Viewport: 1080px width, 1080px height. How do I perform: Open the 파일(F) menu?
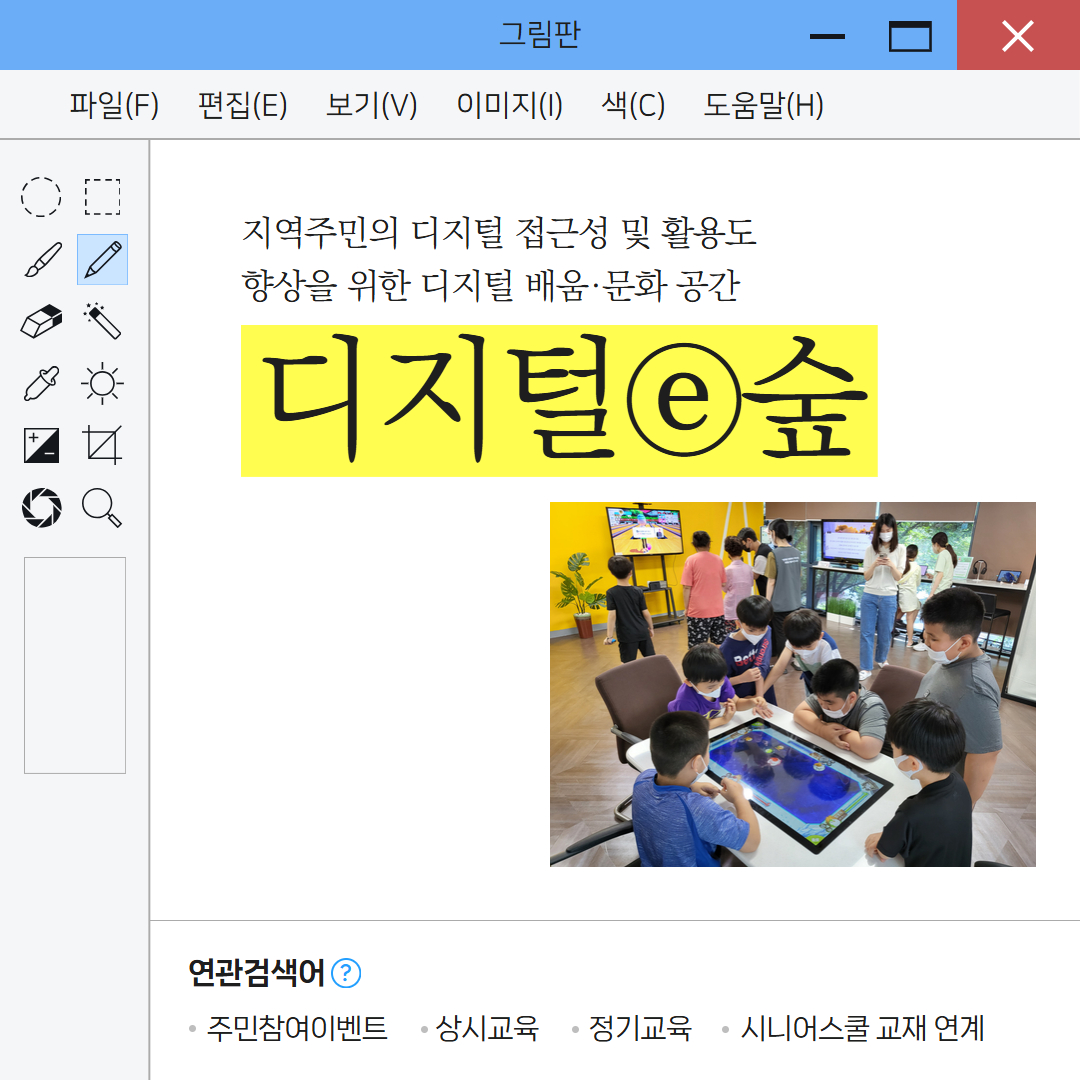coord(114,105)
